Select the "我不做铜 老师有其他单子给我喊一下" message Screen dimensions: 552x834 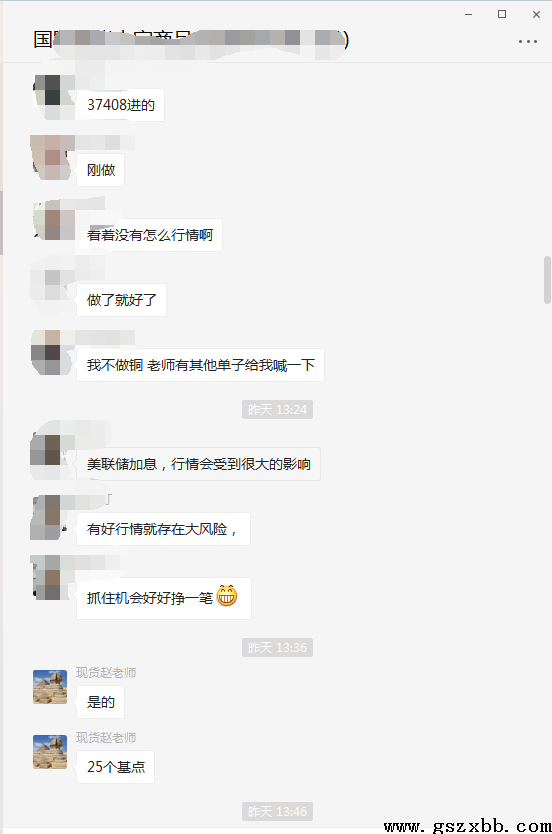pos(200,365)
